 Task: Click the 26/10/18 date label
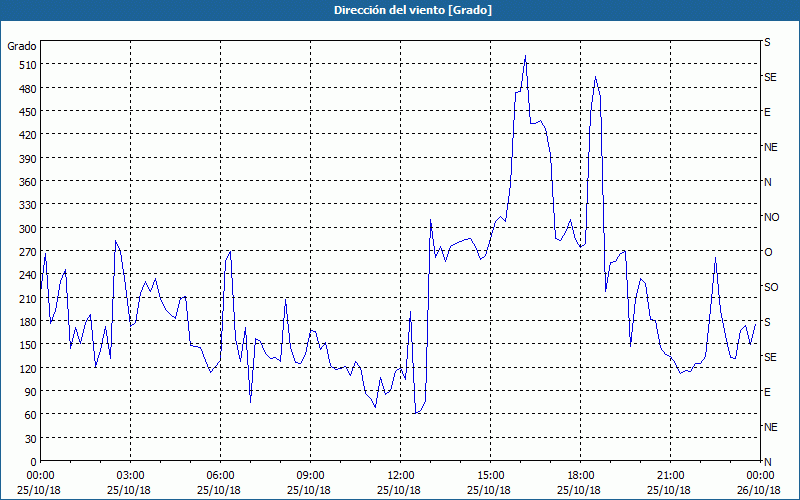point(759,490)
